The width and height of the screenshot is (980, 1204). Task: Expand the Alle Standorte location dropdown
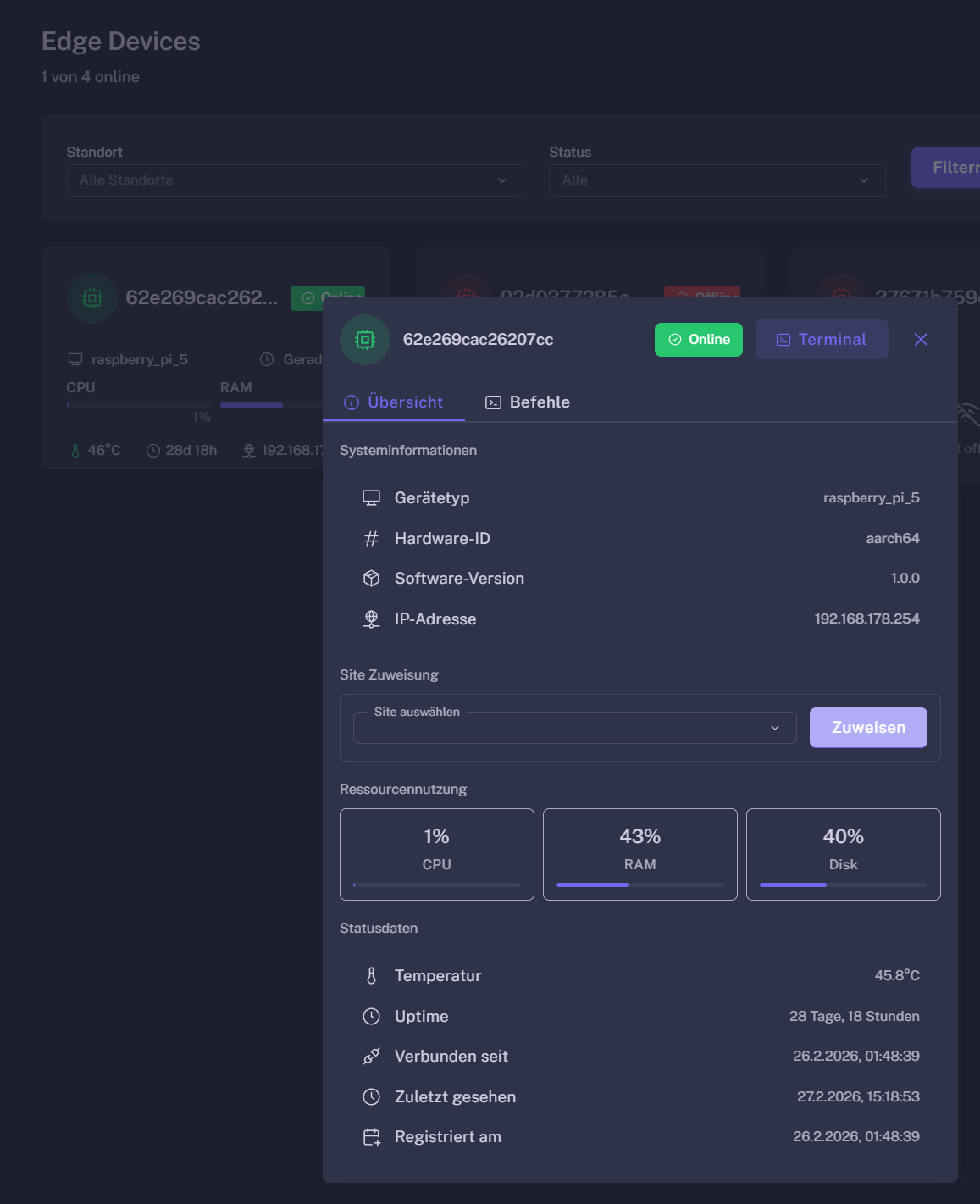tap(294, 180)
